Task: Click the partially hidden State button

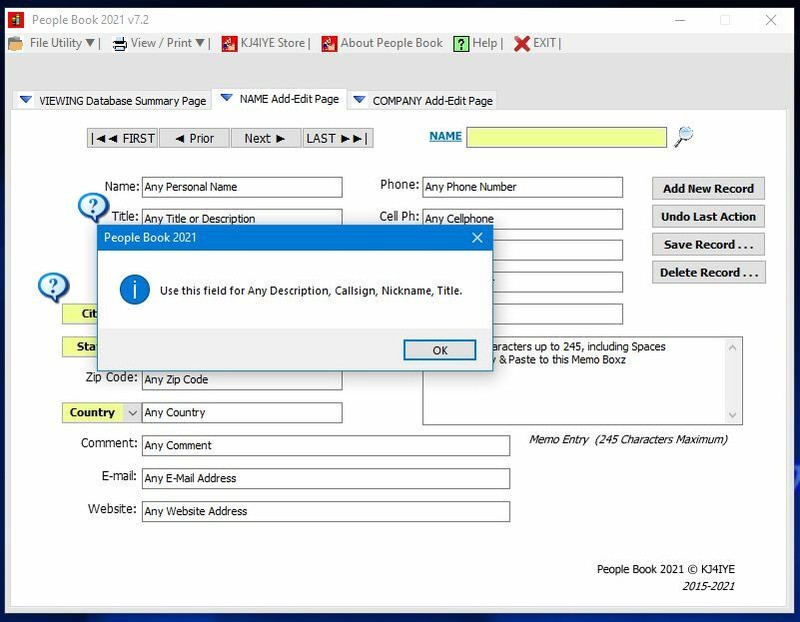Action: [80, 347]
